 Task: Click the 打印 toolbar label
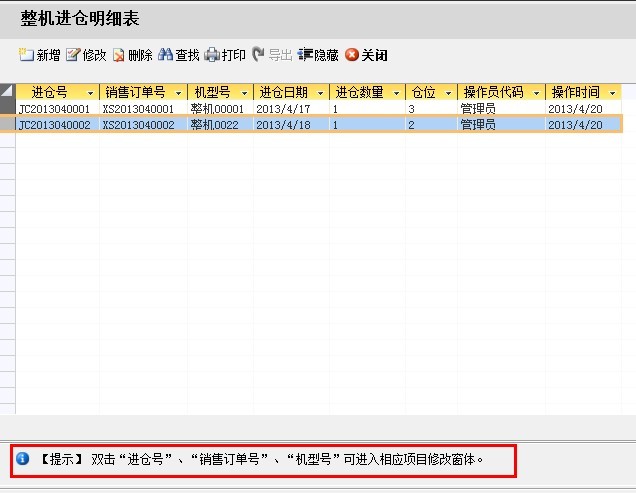[234, 55]
